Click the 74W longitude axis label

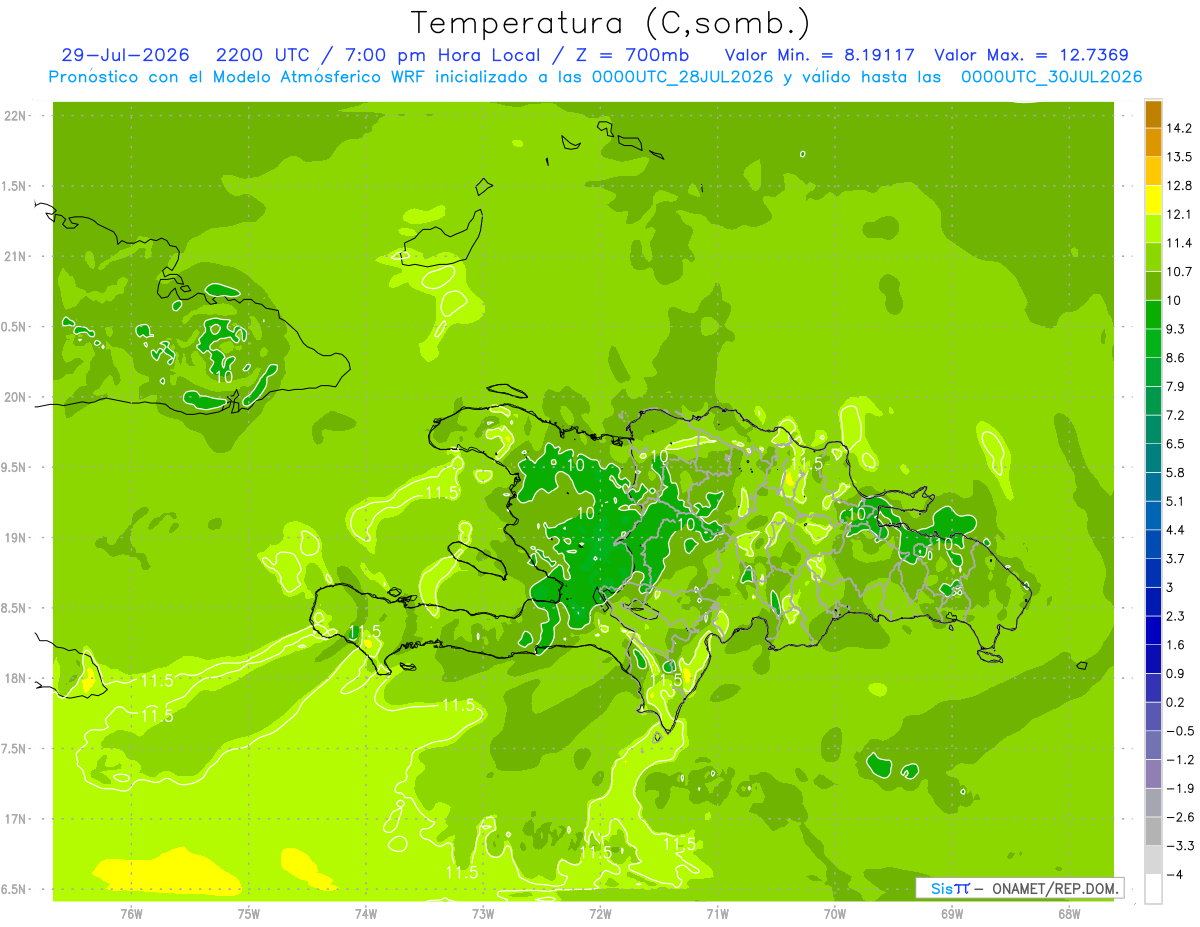(366, 915)
